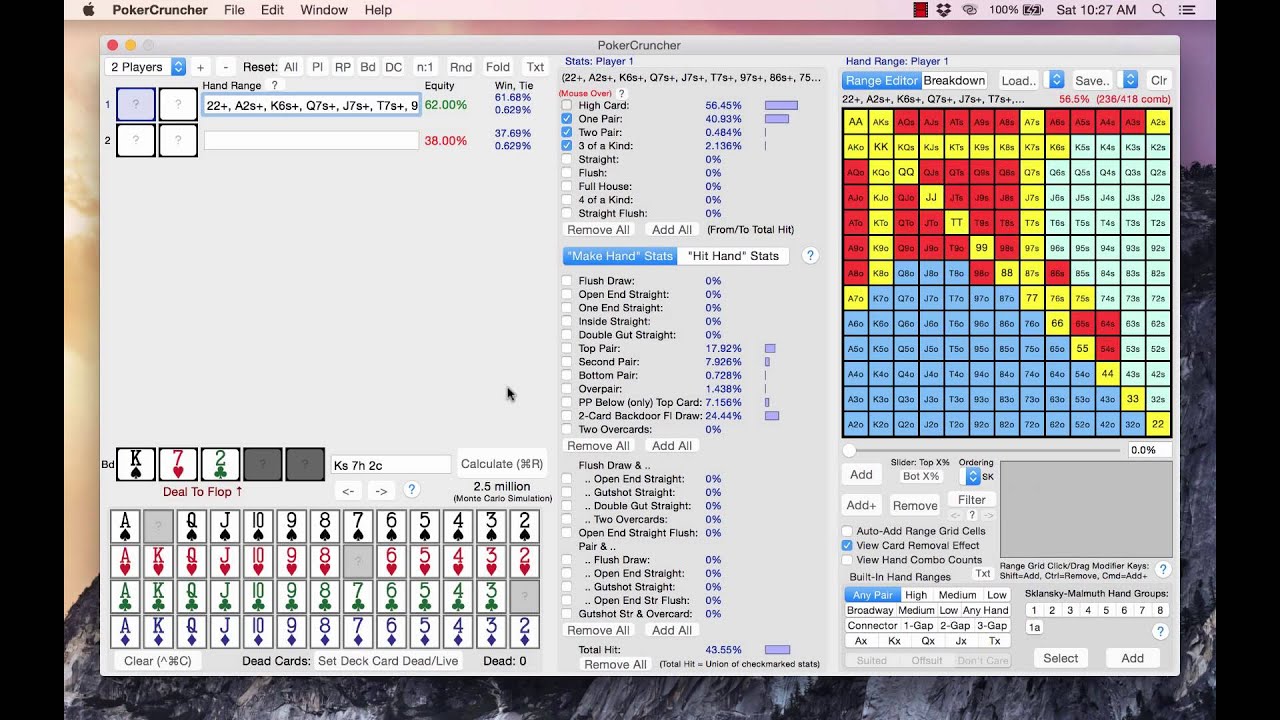Uncheck 3 of a Kind stat
This screenshot has width=1280, height=720.
click(x=567, y=146)
